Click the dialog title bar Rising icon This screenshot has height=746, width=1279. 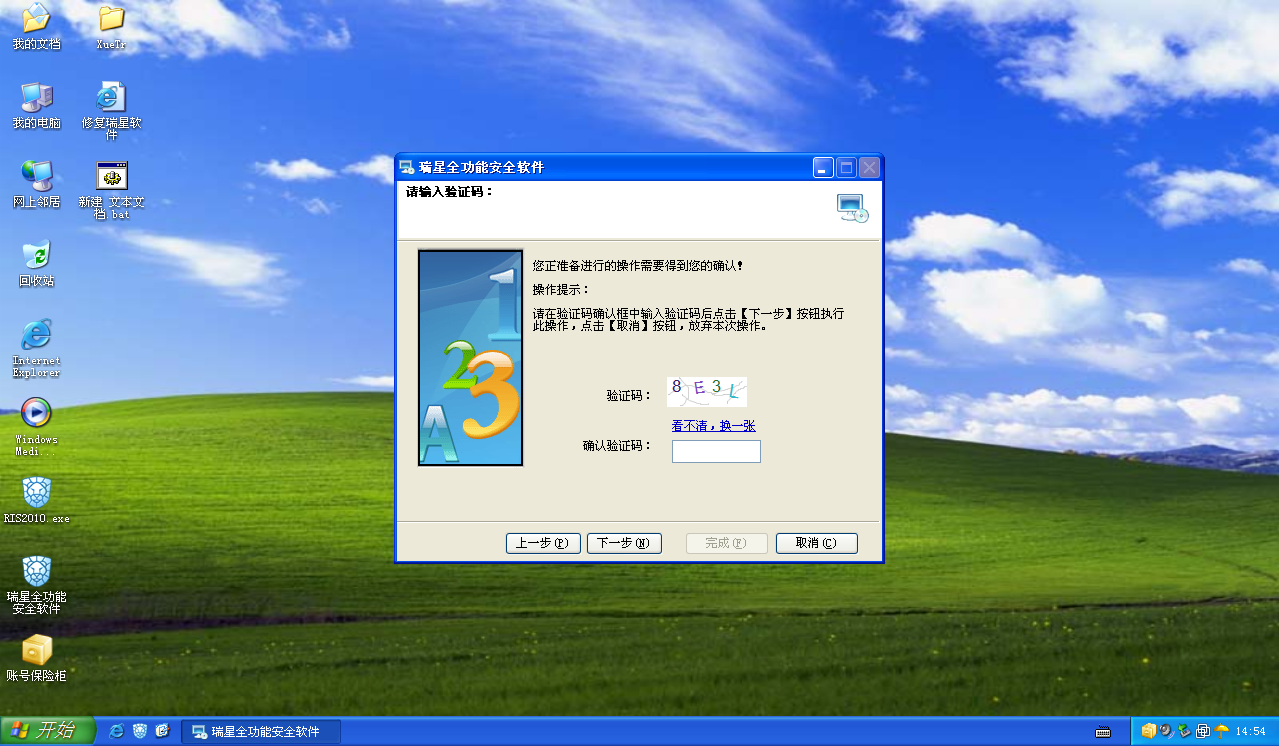pyautogui.click(x=407, y=167)
